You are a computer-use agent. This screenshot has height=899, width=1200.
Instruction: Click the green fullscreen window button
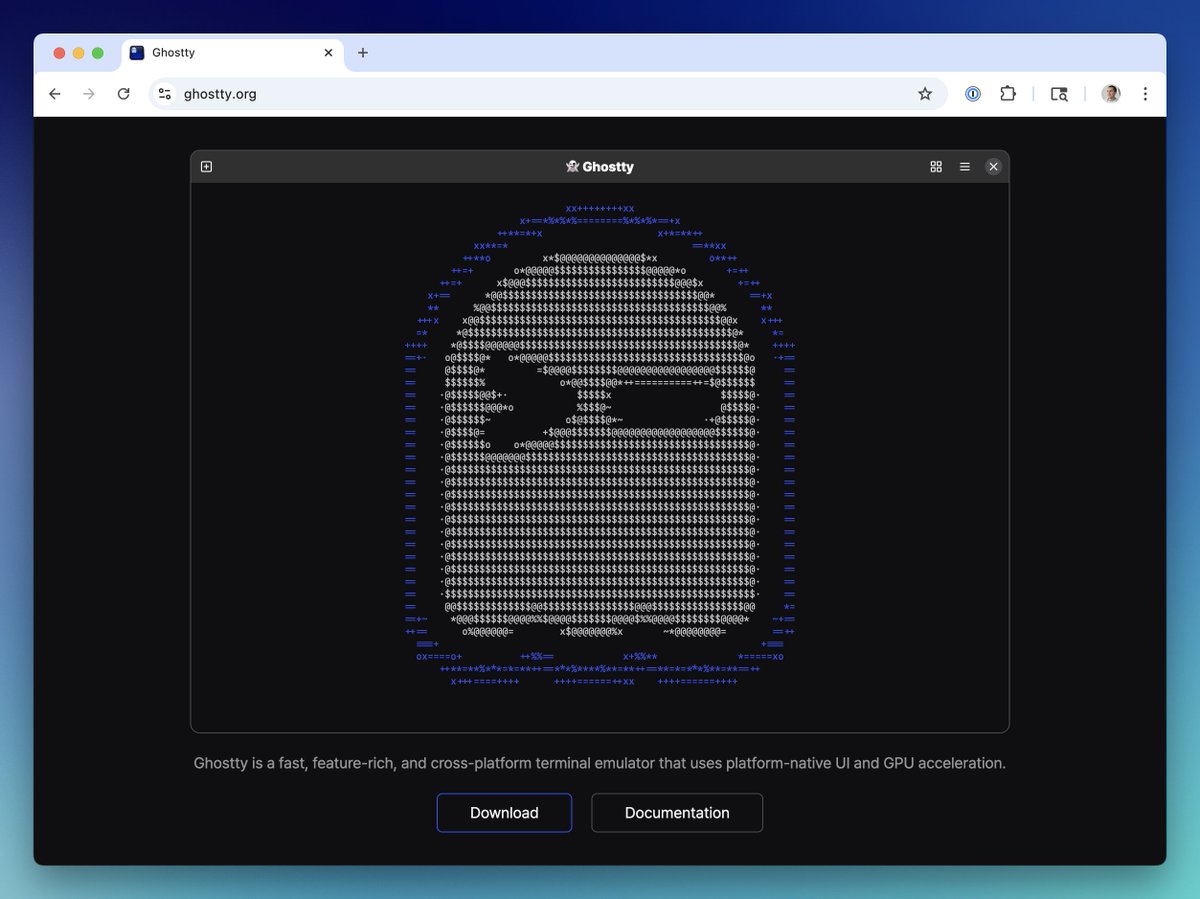click(97, 53)
